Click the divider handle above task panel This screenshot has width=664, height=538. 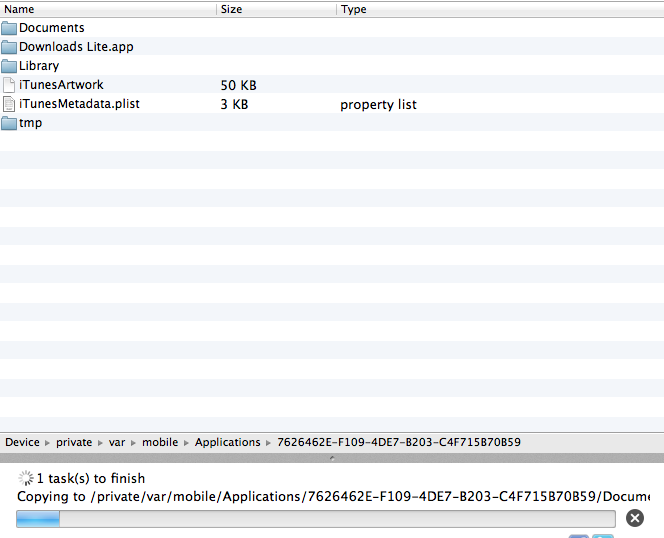[x=332, y=457]
